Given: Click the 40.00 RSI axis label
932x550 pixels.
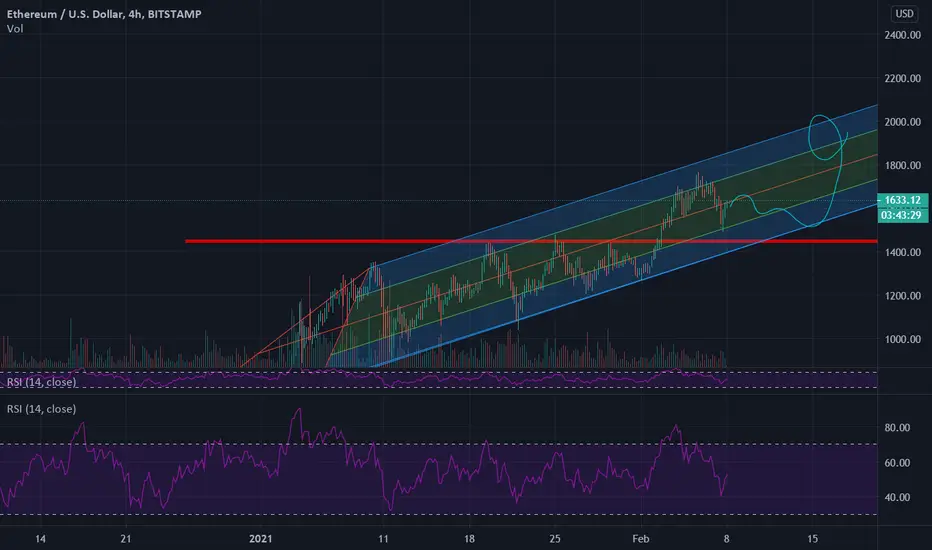Looking at the screenshot, I should click(897, 497).
